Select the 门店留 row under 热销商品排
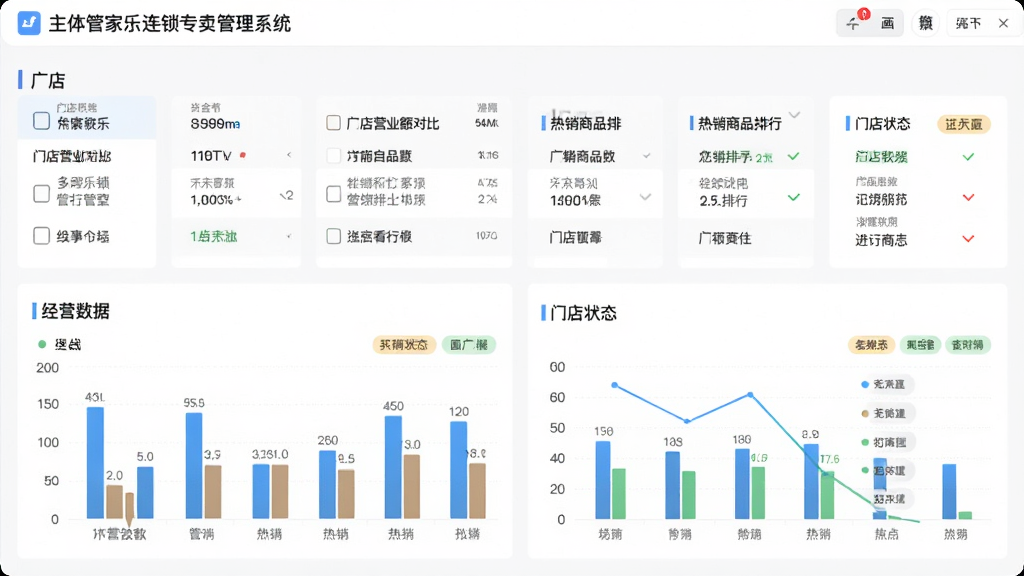The width and height of the screenshot is (1024, 576). (x=596, y=238)
